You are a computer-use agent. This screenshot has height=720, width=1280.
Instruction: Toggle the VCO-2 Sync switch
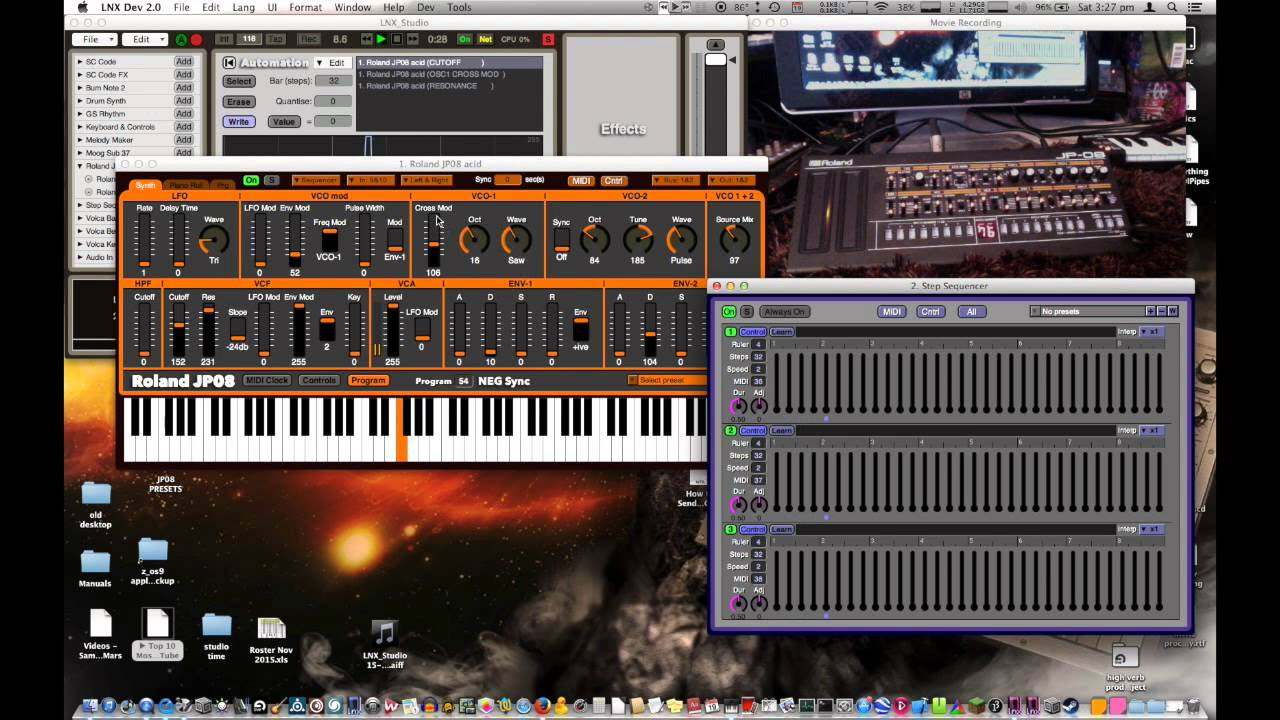coord(561,240)
